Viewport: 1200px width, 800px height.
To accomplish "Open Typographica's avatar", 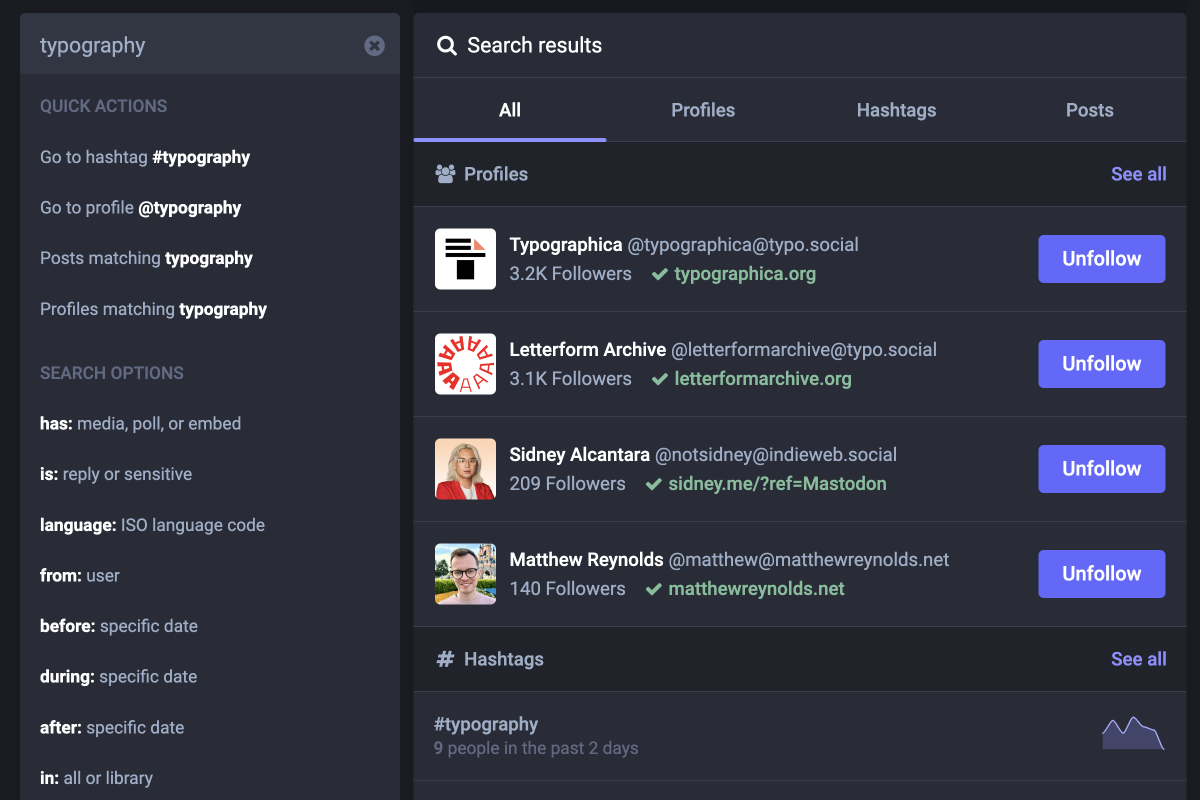I will (x=465, y=259).
